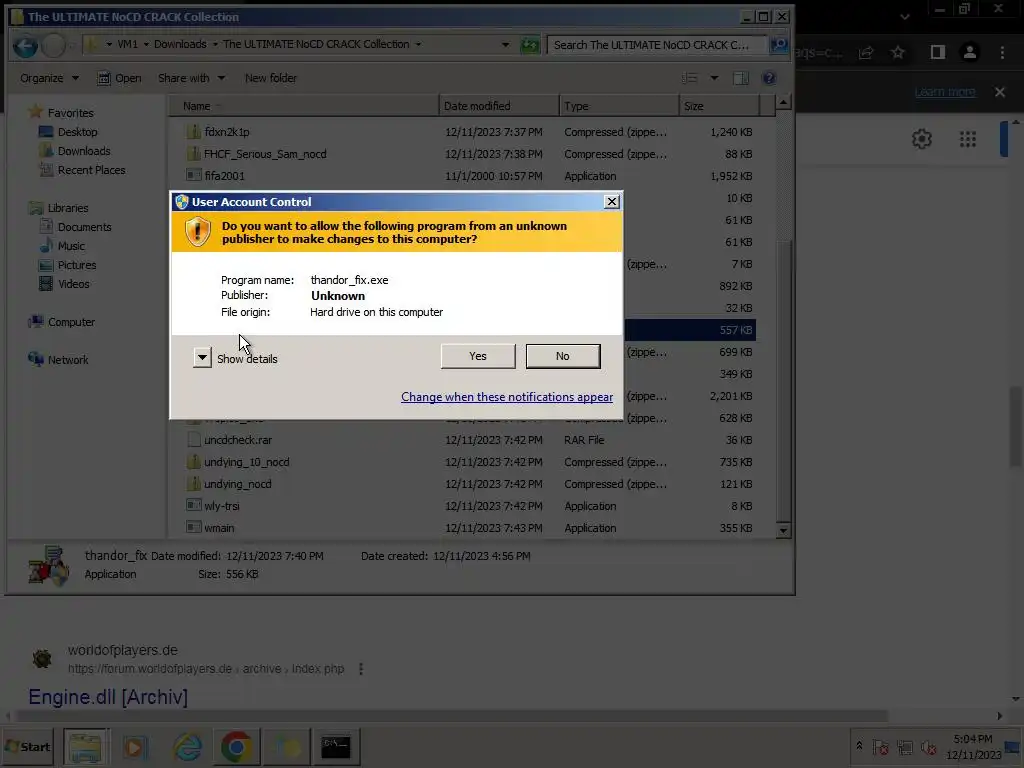Image resolution: width=1024 pixels, height=768 pixels.
Task: Bookmark page with Chrome star icon
Action: [898, 52]
